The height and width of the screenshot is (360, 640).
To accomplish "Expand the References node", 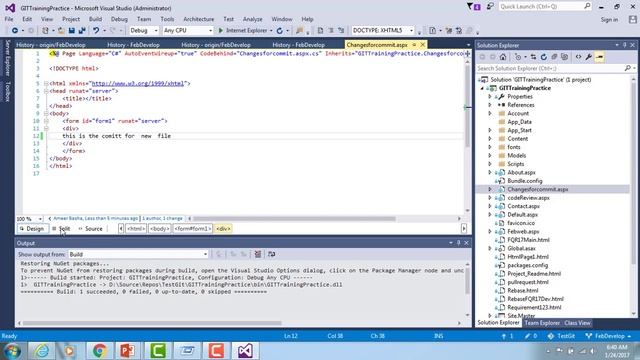I will click(x=490, y=105).
